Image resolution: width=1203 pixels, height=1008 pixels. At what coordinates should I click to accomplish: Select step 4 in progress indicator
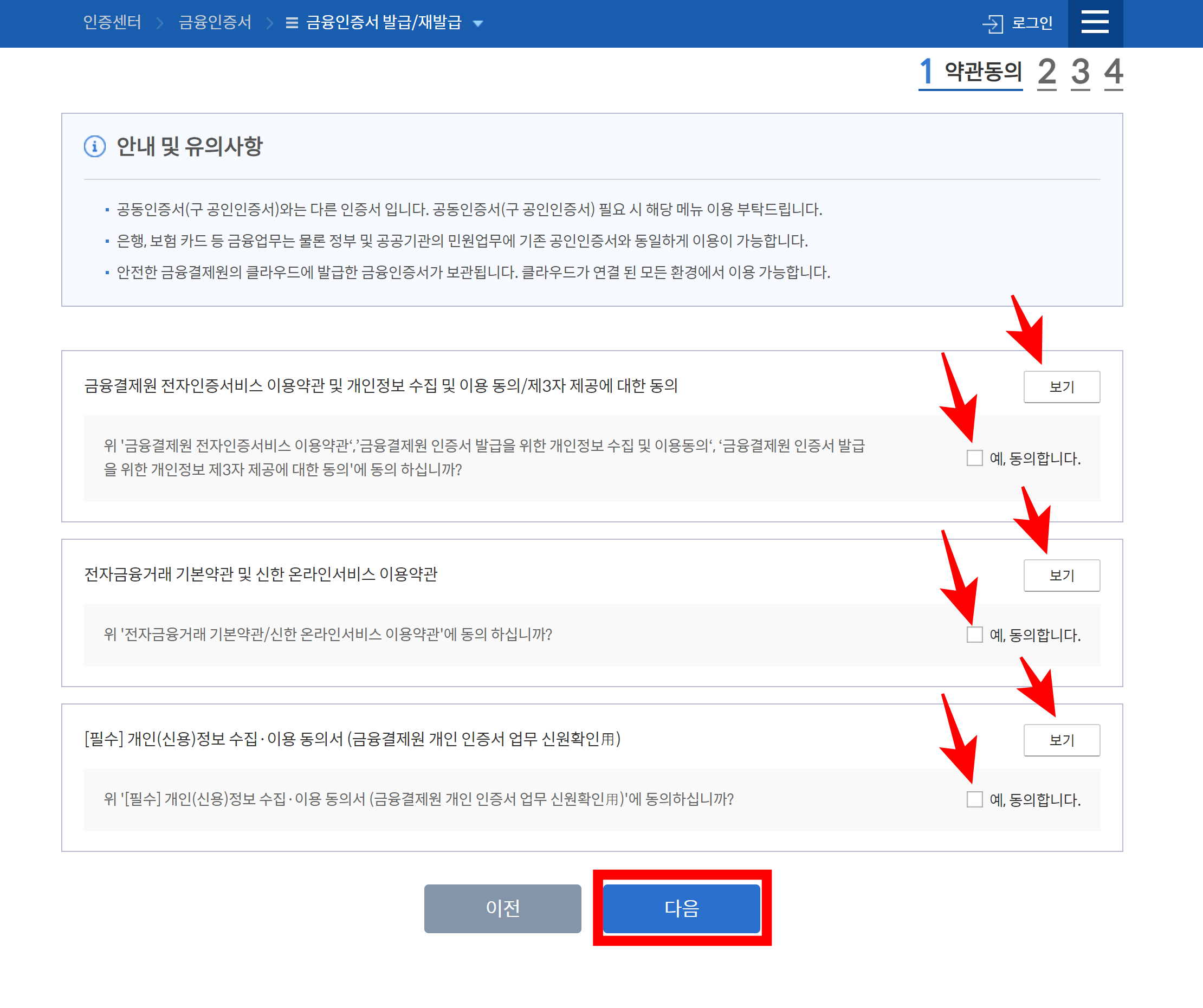1113,72
